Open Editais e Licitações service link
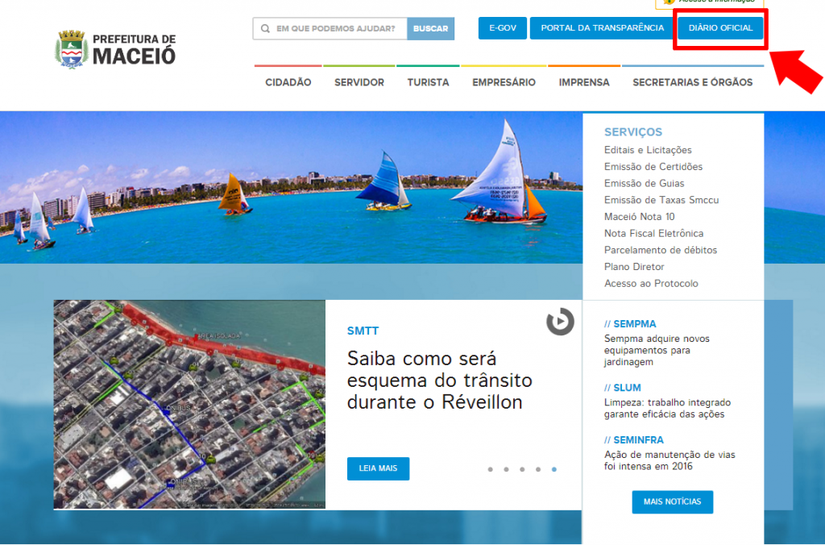The width and height of the screenshot is (825, 545). [648, 150]
